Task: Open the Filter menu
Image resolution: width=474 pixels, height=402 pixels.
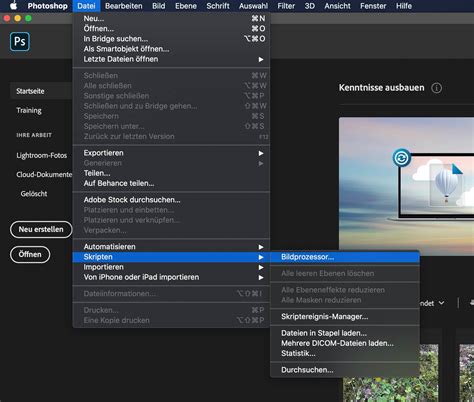Action: tap(286, 6)
